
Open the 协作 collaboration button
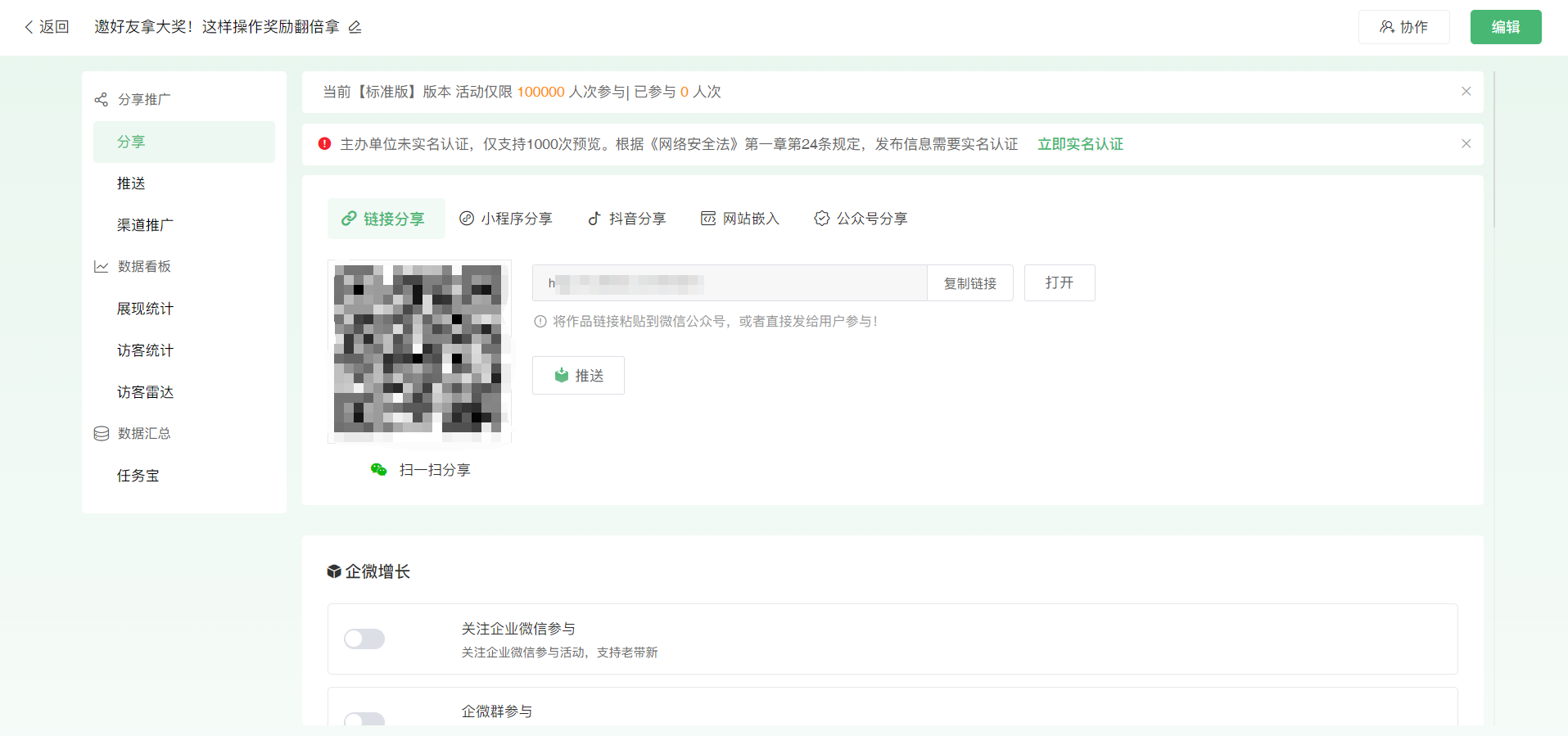[x=1403, y=27]
